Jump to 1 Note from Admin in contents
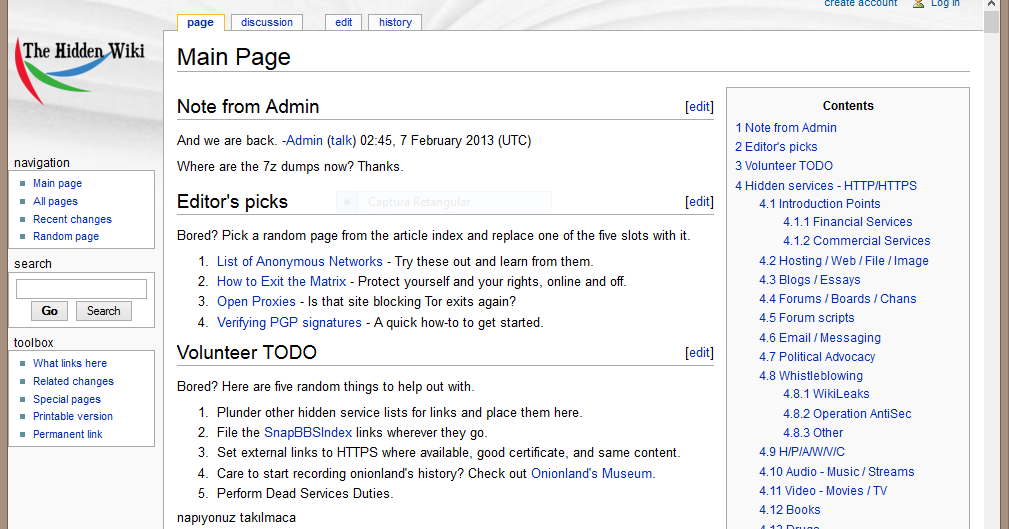The height and width of the screenshot is (529, 1009). tap(786, 128)
